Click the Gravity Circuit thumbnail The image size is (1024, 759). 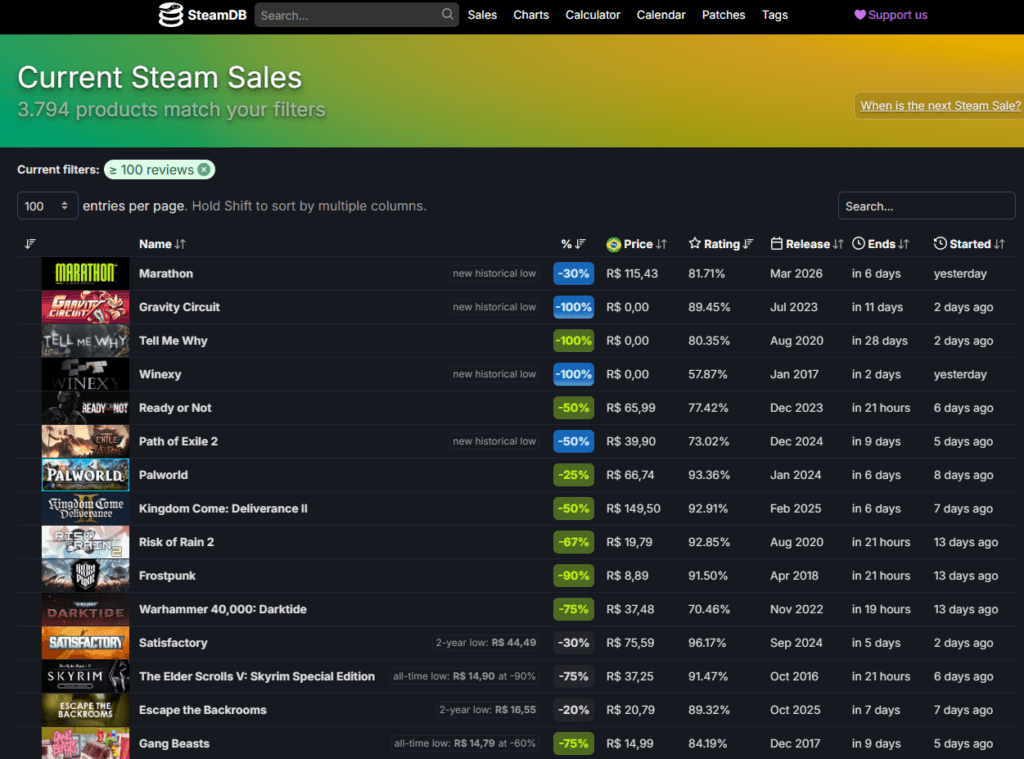click(86, 307)
